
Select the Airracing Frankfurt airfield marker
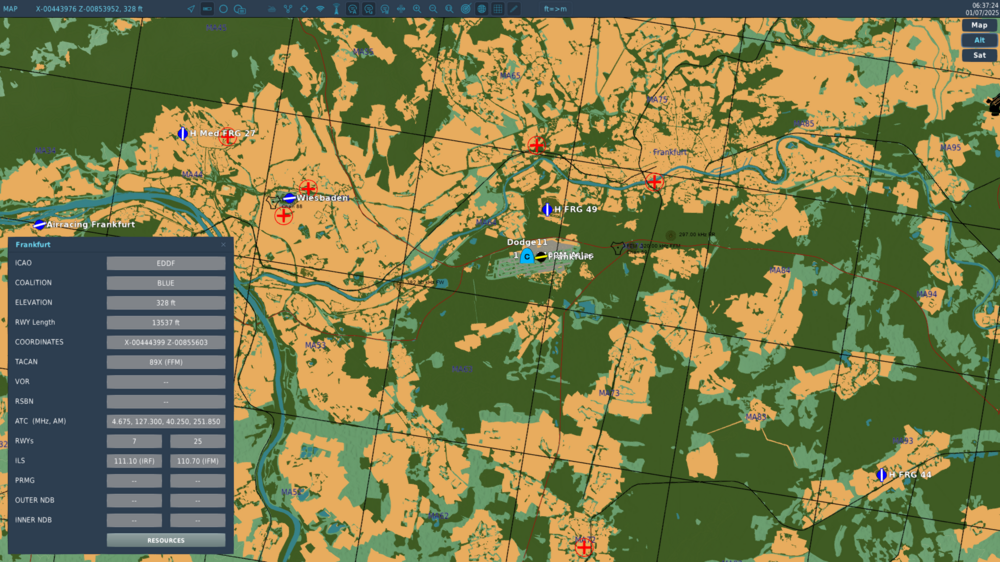[40, 225]
